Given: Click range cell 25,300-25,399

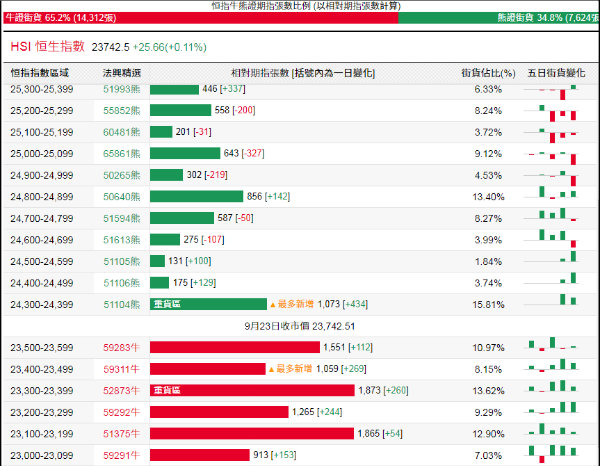Looking at the screenshot, I should pos(42,89).
